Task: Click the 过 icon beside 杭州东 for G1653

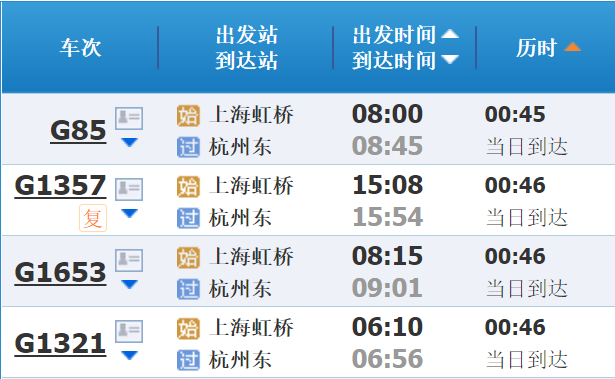Action: point(188,290)
